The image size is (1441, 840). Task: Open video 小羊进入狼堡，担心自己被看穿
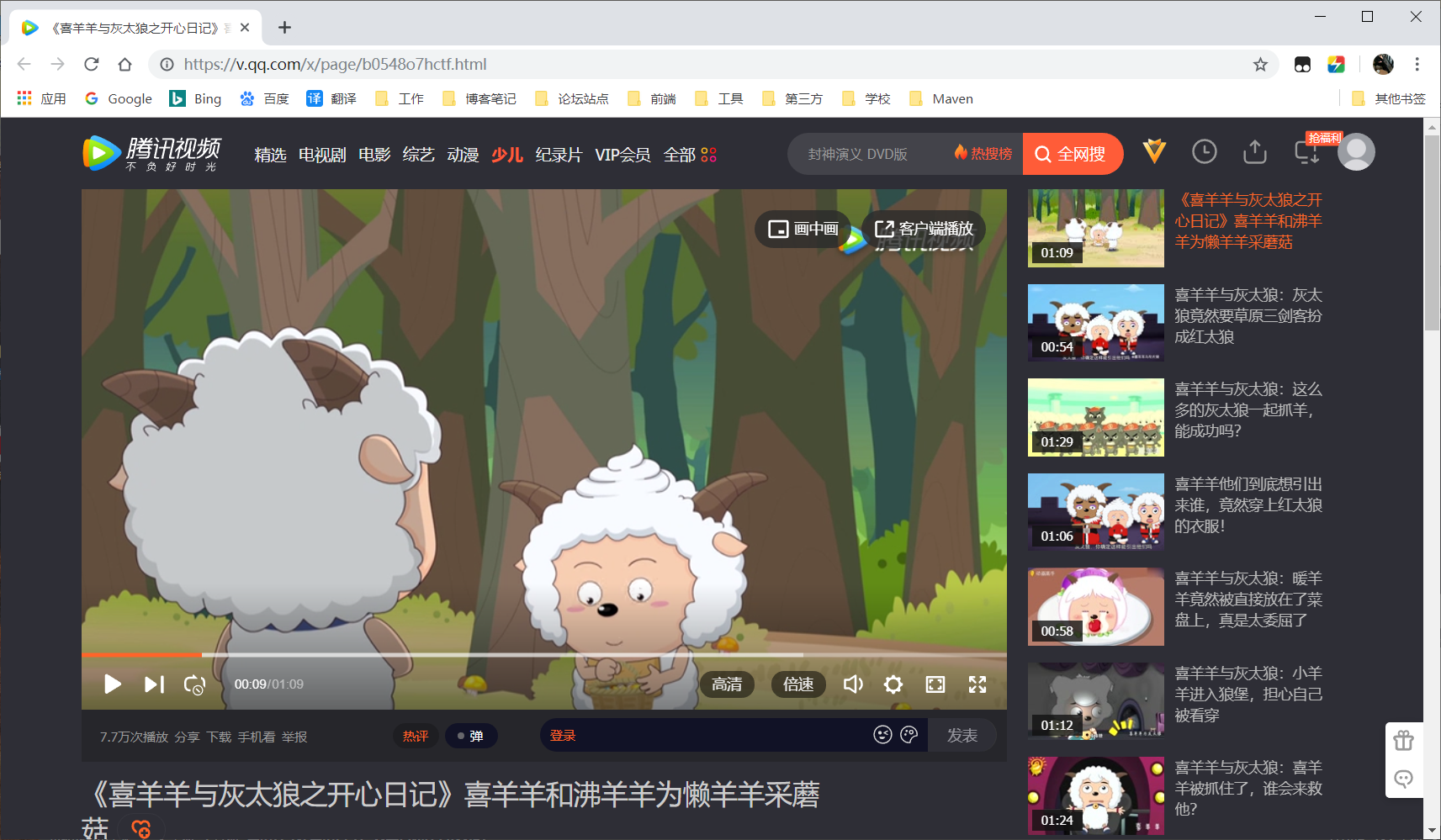1248,694
